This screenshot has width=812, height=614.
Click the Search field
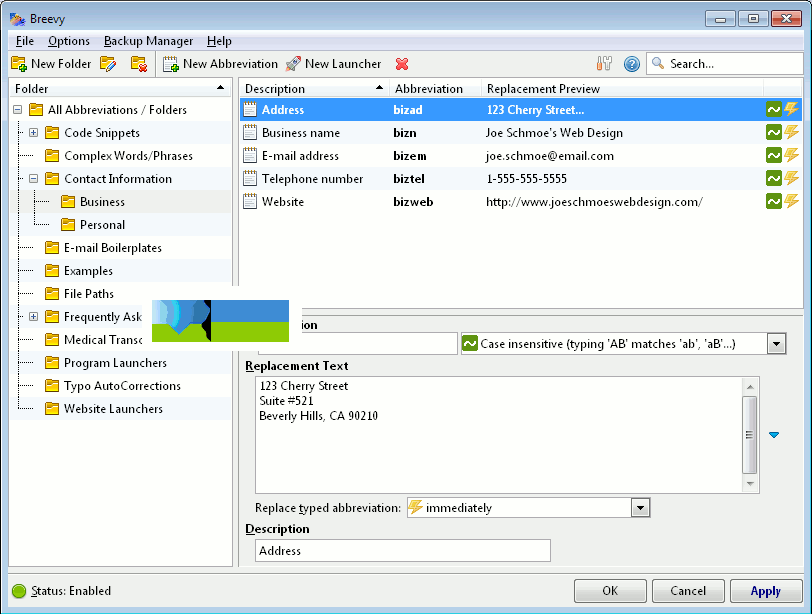(725, 64)
